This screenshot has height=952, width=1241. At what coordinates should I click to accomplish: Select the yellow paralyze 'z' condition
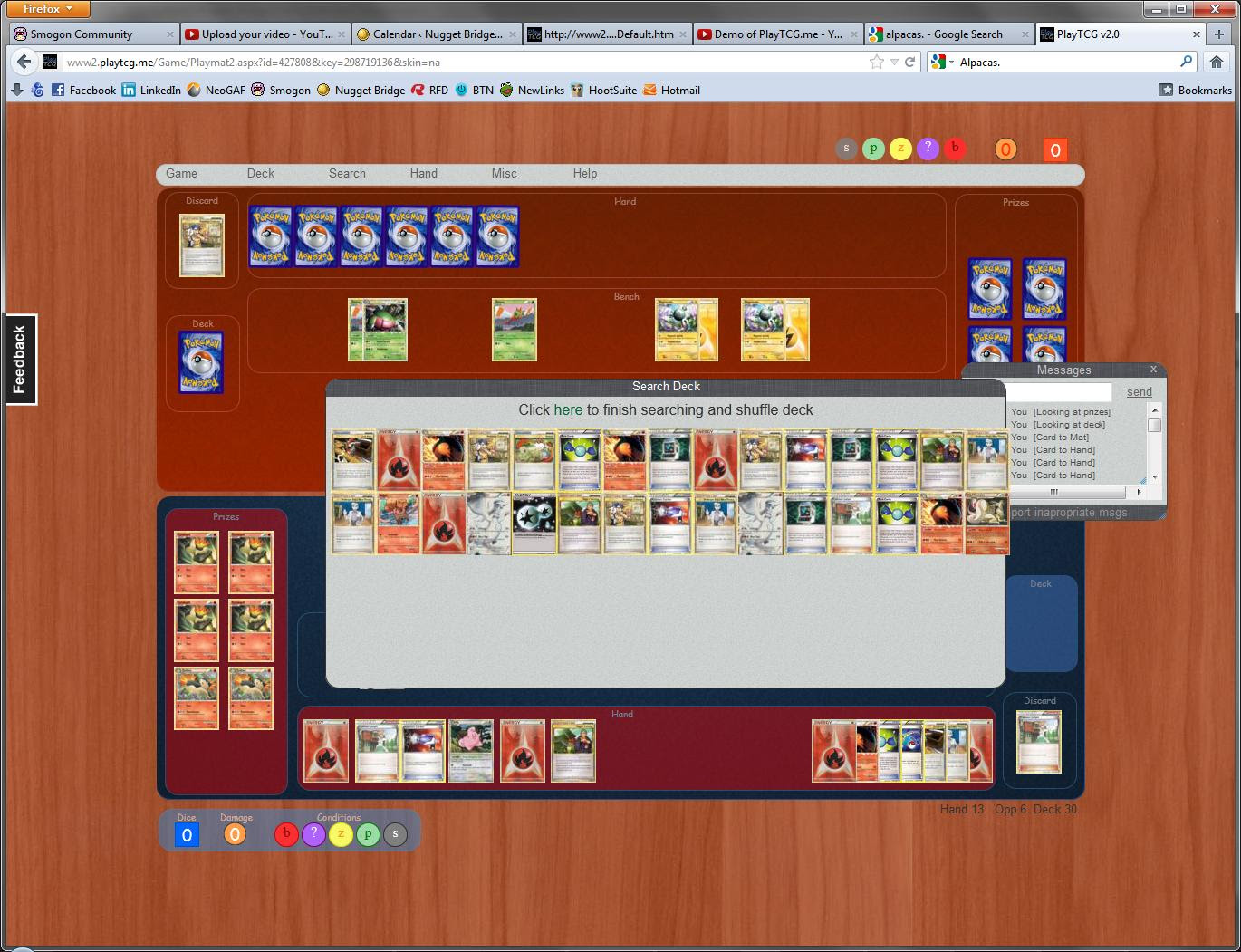pos(341,834)
